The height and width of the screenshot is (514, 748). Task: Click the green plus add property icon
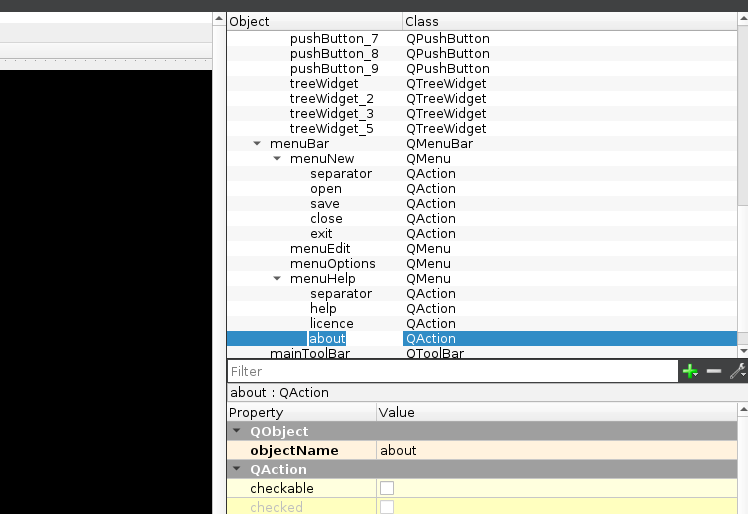click(690, 371)
